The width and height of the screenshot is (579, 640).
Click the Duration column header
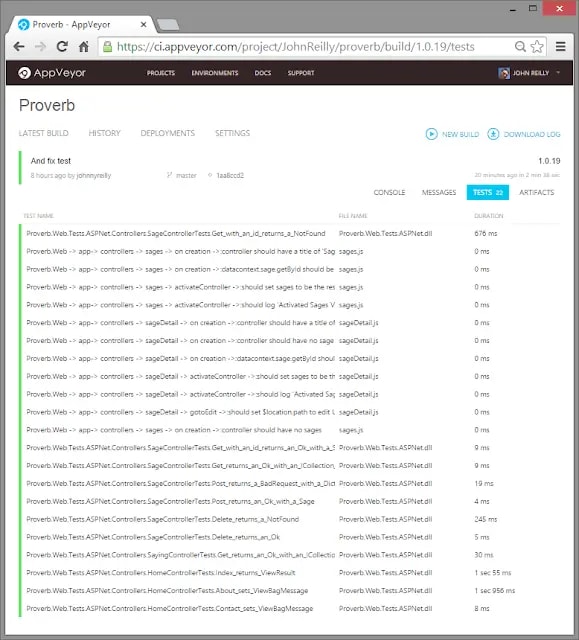click(x=488, y=216)
